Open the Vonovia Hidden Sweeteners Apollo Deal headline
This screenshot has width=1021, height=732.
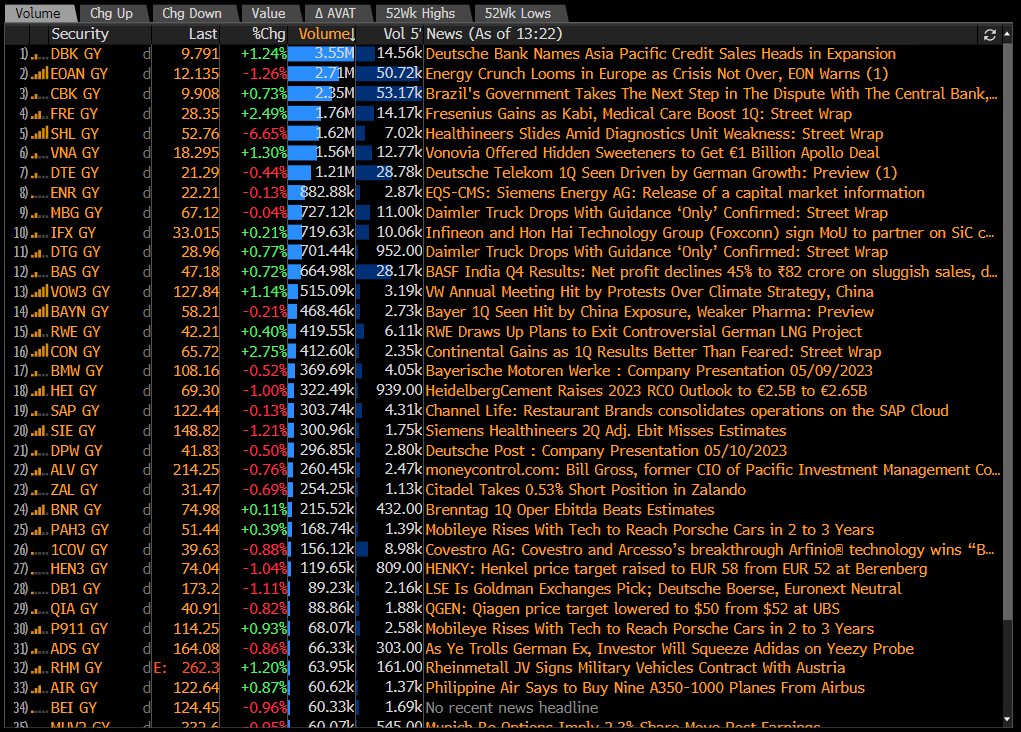pyautogui.click(x=652, y=153)
